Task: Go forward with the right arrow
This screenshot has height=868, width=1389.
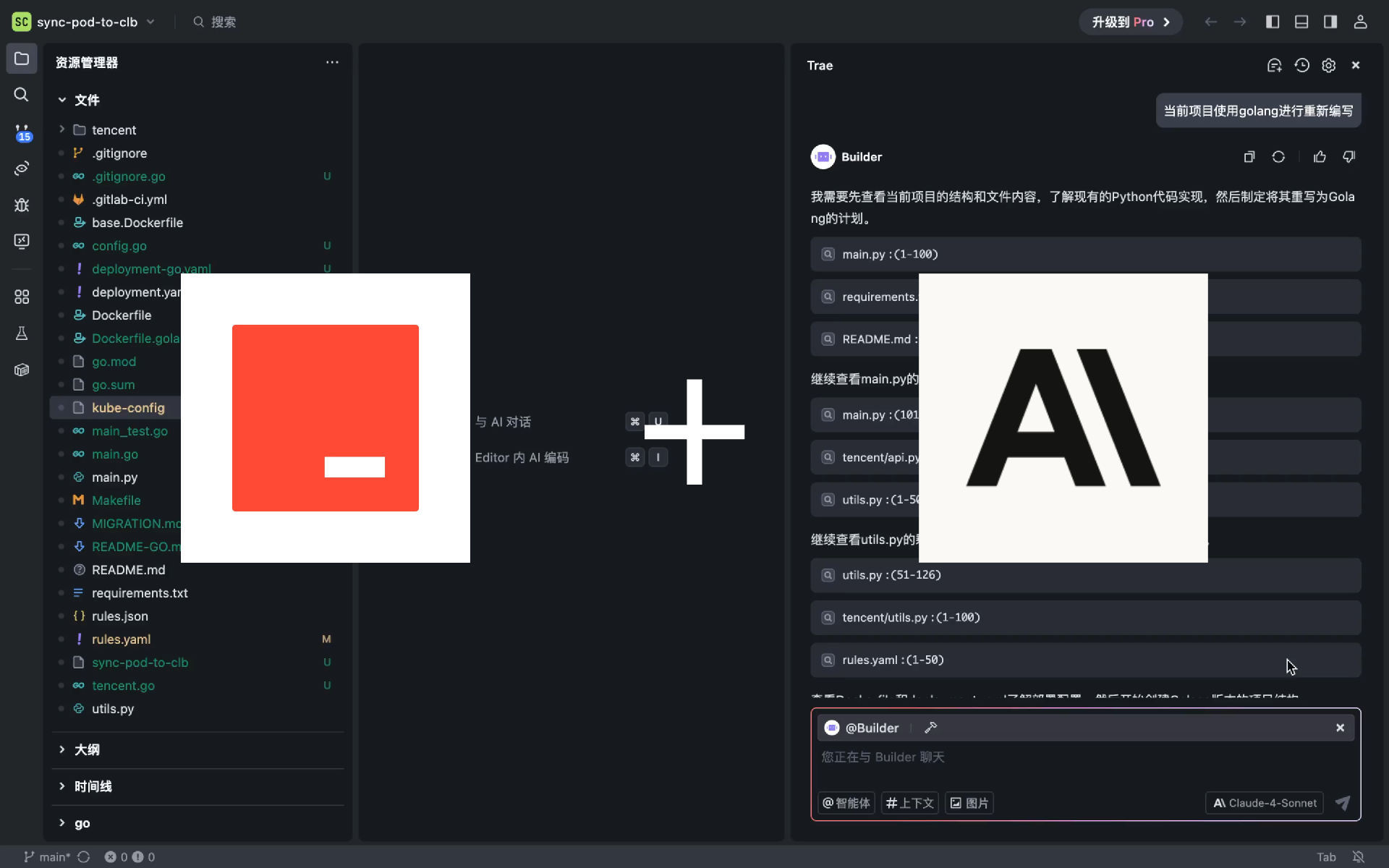Action: (1240, 22)
